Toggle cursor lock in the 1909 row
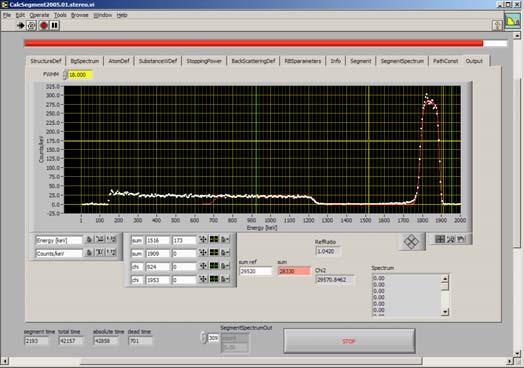Viewport: 524px width, 368px height. 225,253
